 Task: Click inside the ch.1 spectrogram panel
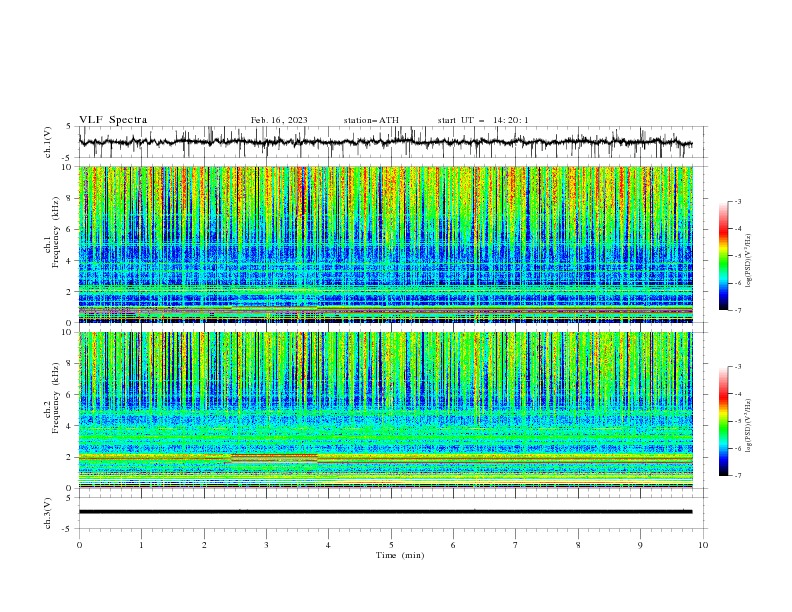point(386,244)
